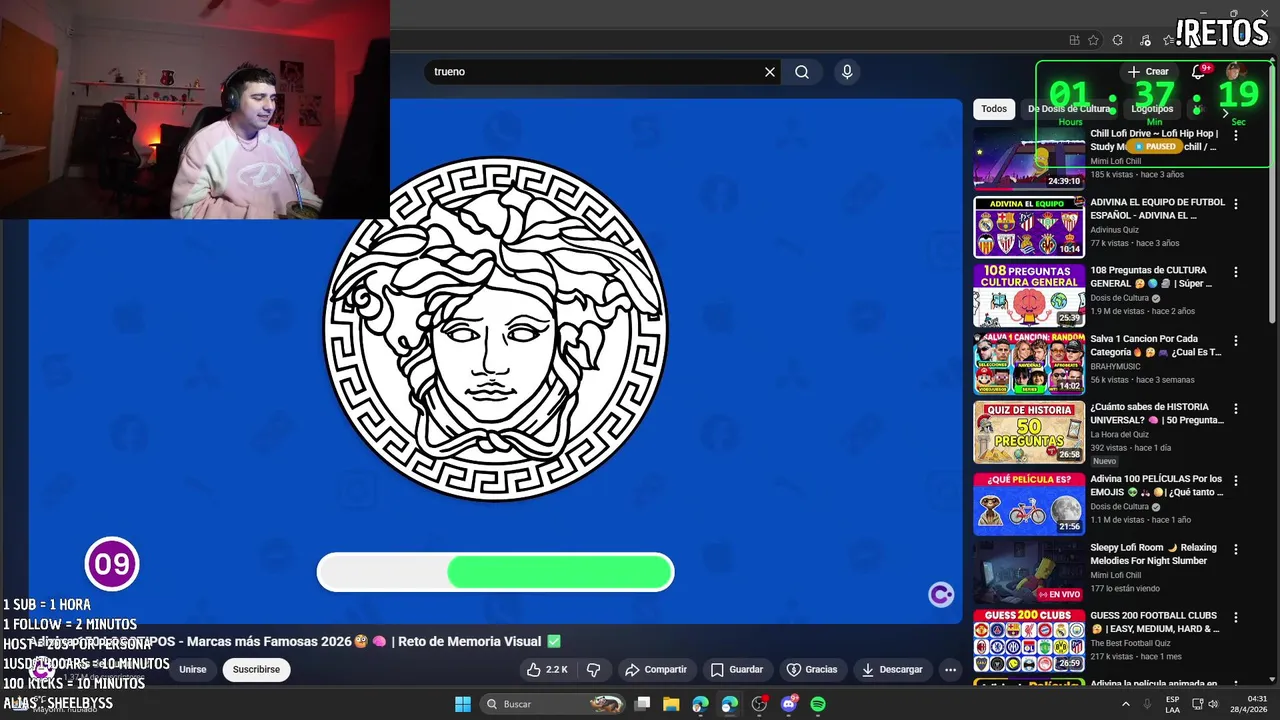Open the GUESS 200 CLUBS thumbnail
1280x720 pixels.
(x=1029, y=641)
